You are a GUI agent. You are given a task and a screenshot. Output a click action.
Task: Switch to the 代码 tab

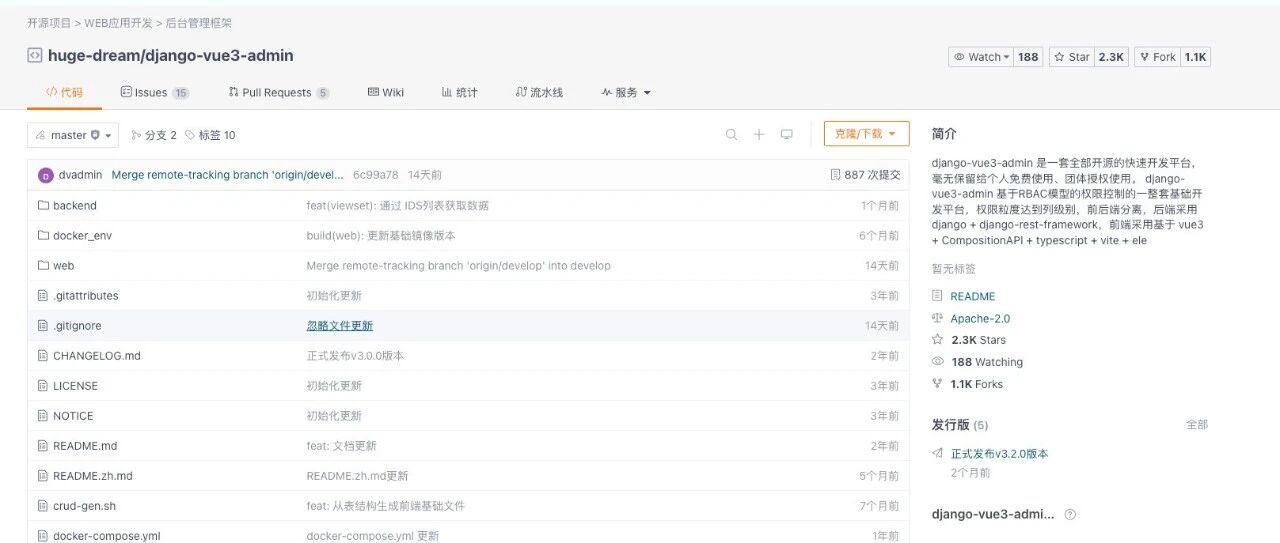coord(64,92)
